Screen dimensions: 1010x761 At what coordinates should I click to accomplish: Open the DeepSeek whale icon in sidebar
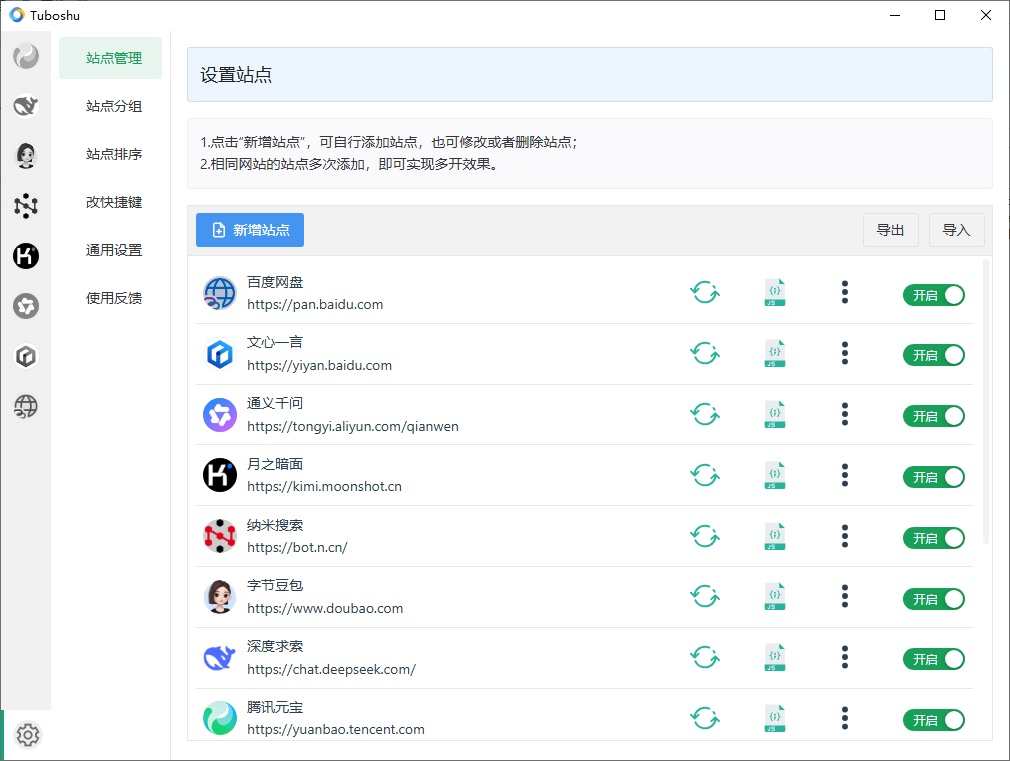26,105
